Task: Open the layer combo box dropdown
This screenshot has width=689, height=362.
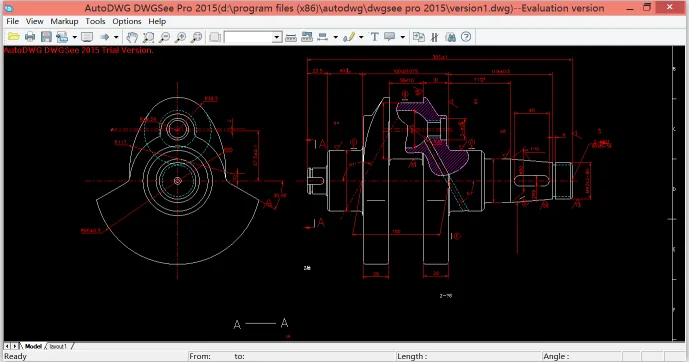Action: pos(276,37)
